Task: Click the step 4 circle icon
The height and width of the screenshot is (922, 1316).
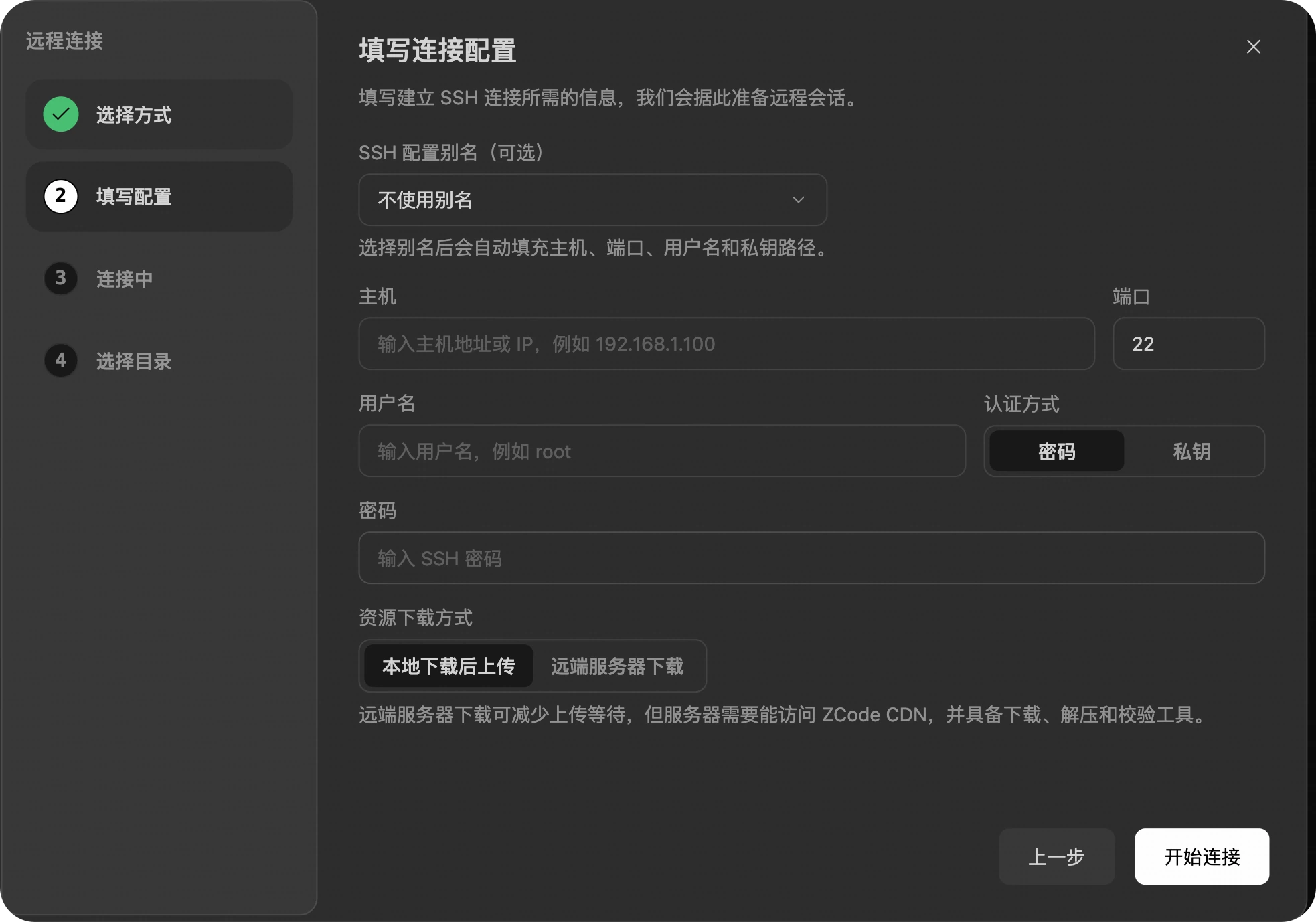Action: (61, 360)
